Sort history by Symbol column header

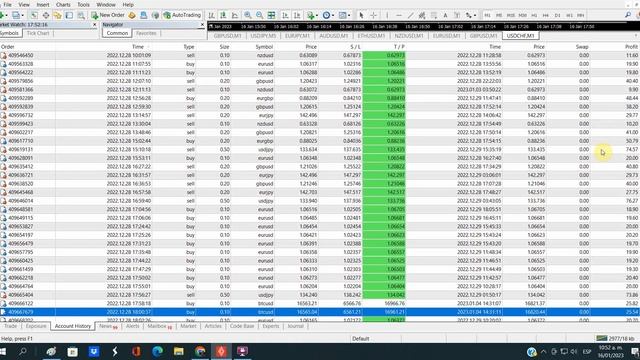tap(264, 47)
